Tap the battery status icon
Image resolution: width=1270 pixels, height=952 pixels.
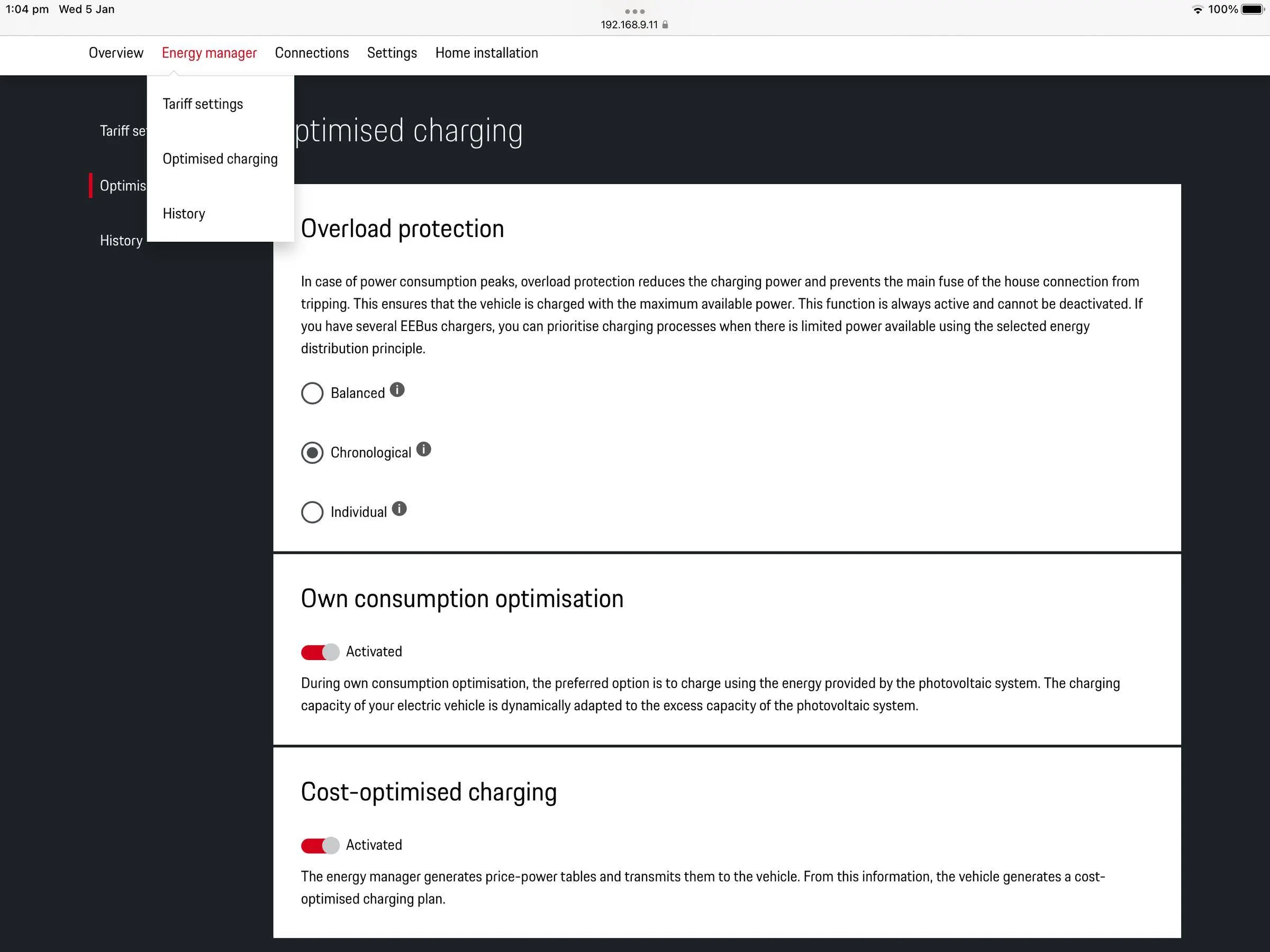click(x=1253, y=9)
